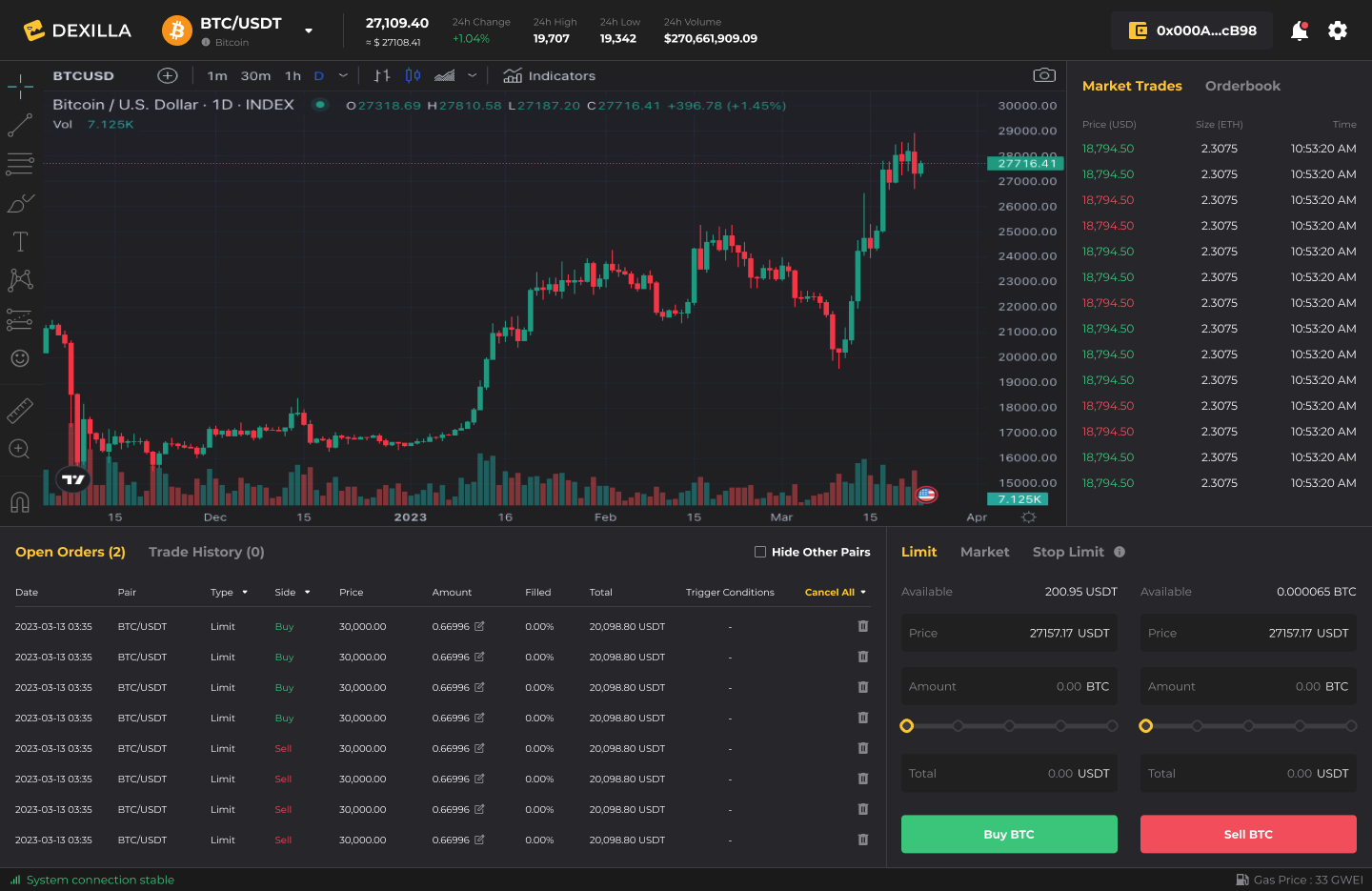
Task: Expand the time interval dropdown chevron
Action: [x=343, y=75]
